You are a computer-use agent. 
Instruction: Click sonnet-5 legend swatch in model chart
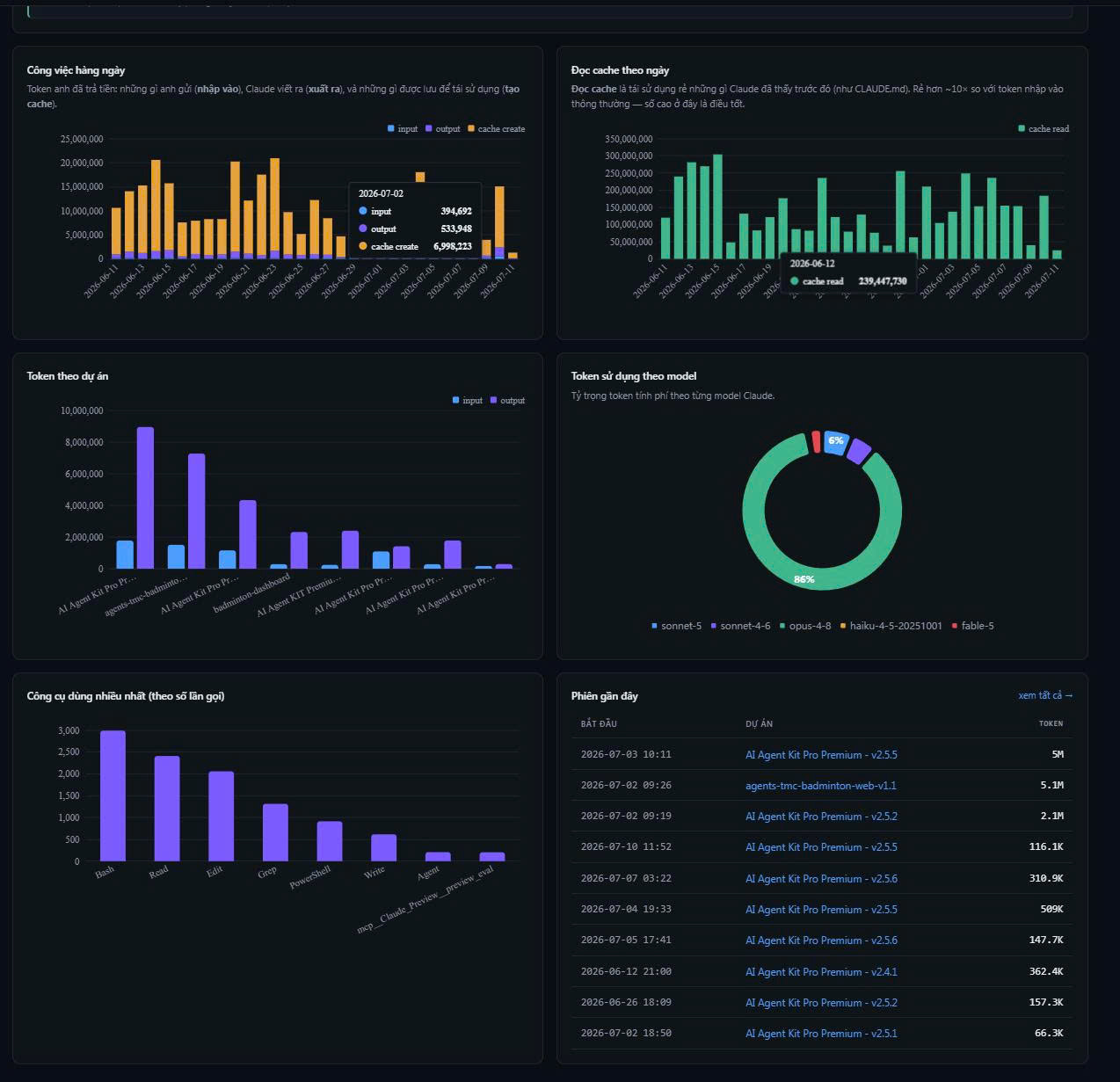[655, 626]
